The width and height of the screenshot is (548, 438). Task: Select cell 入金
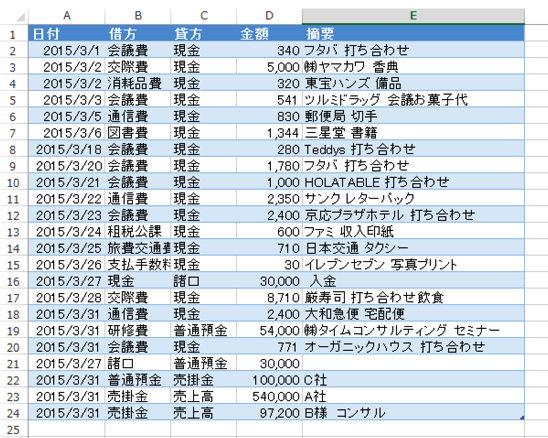coord(413,281)
